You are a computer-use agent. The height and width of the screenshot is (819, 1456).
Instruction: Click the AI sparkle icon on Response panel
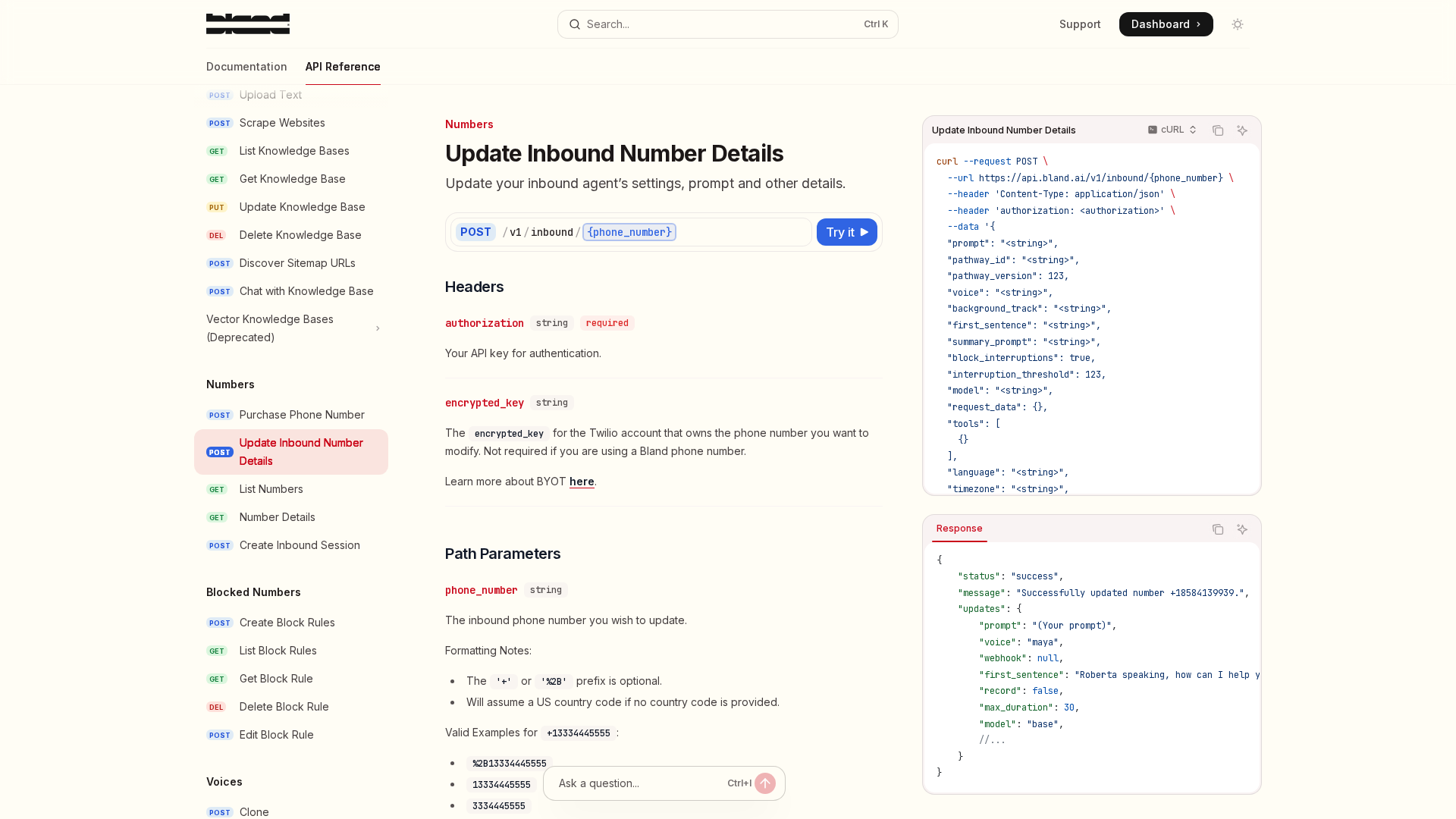coord(1242,529)
